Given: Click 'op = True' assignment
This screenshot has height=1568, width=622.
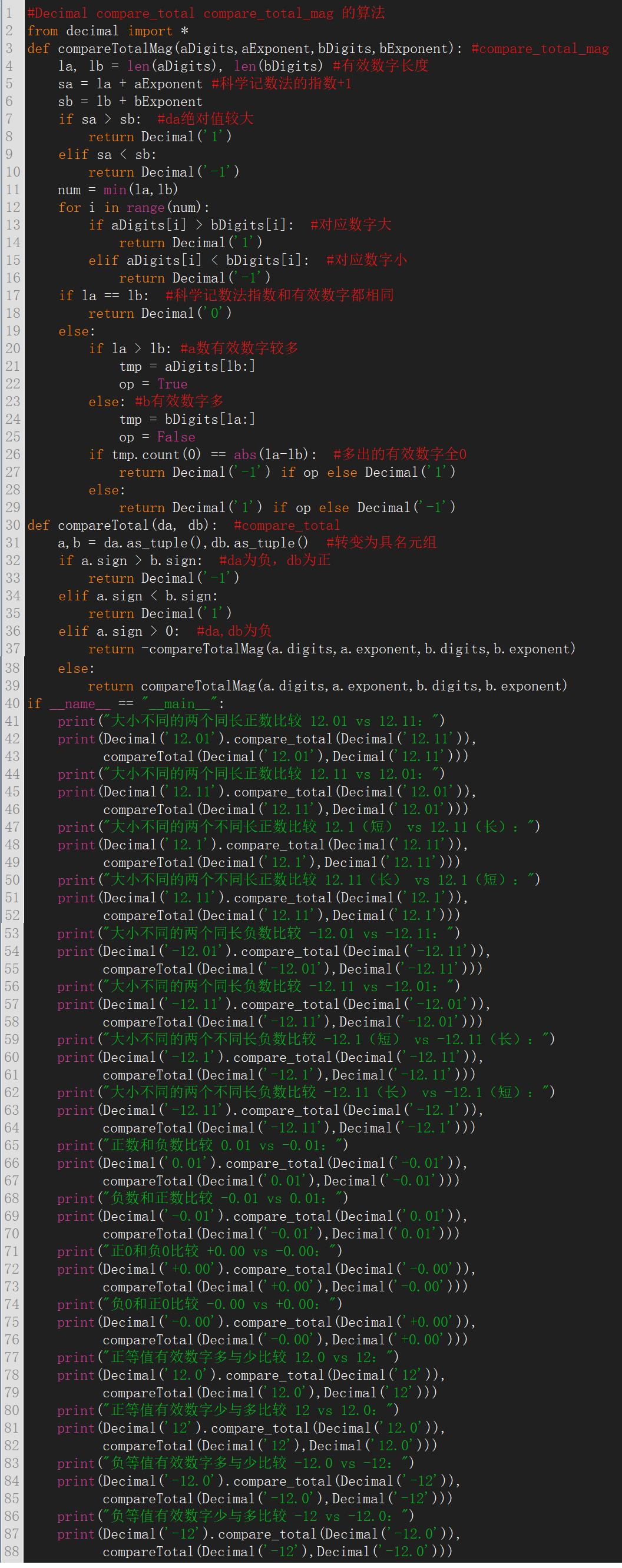Looking at the screenshot, I should [x=153, y=384].
